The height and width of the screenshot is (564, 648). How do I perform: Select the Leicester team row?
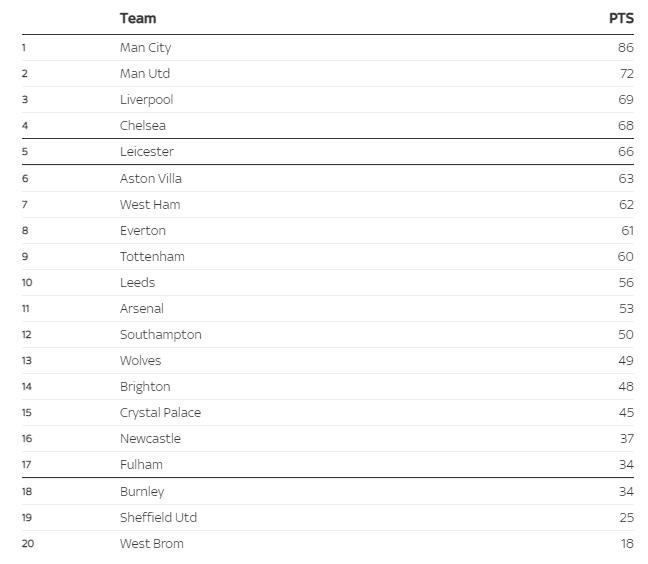[147, 152]
